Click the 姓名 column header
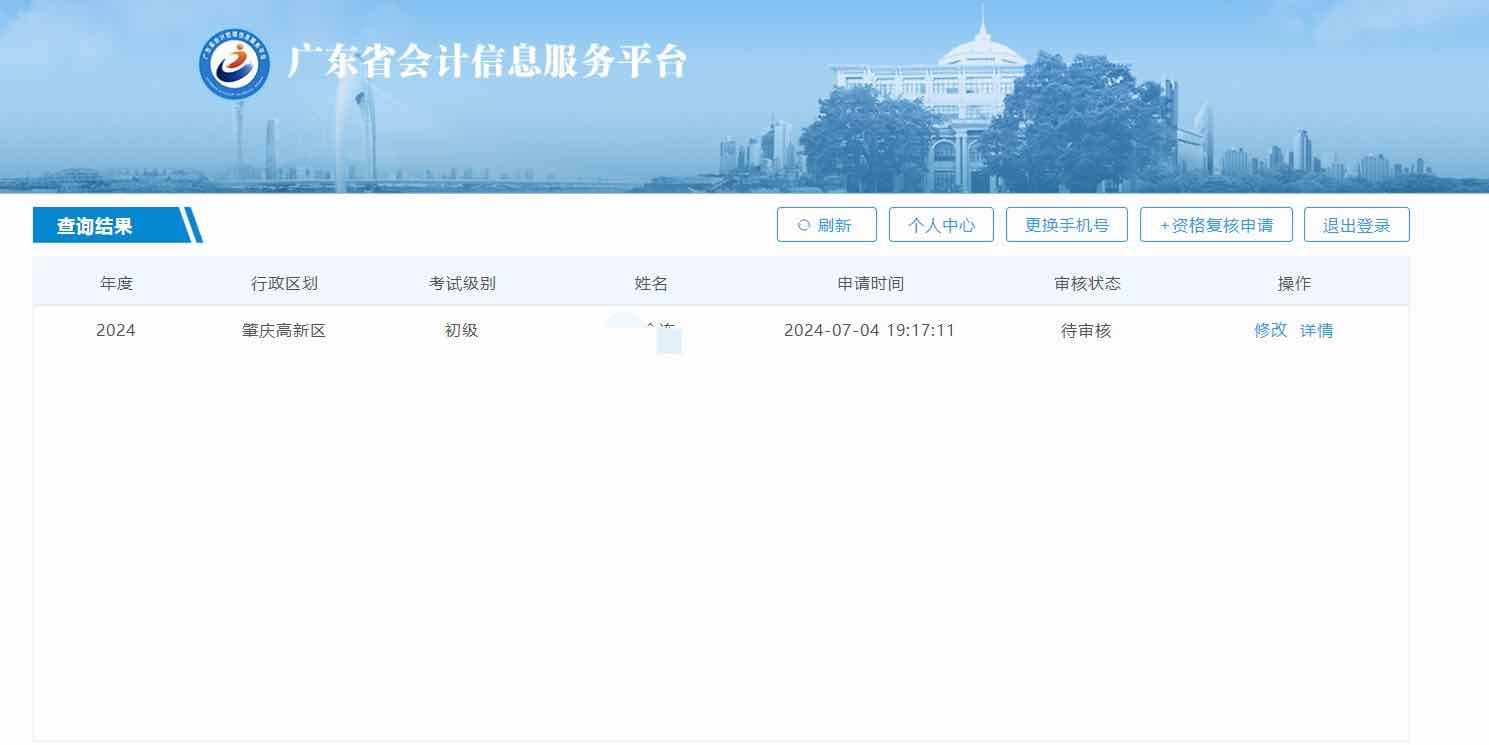Image resolution: width=1489 pixels, height=745 pixels. pyautogui.click(x=651, y=283)
